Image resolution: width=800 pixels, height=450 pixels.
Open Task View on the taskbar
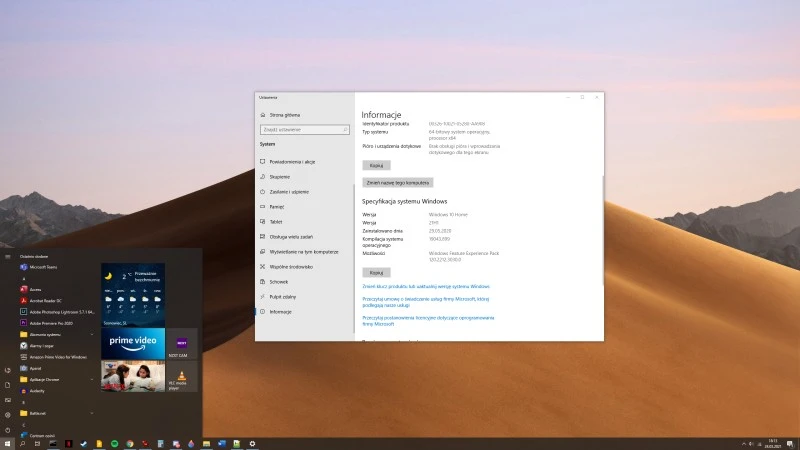[37, 444]
